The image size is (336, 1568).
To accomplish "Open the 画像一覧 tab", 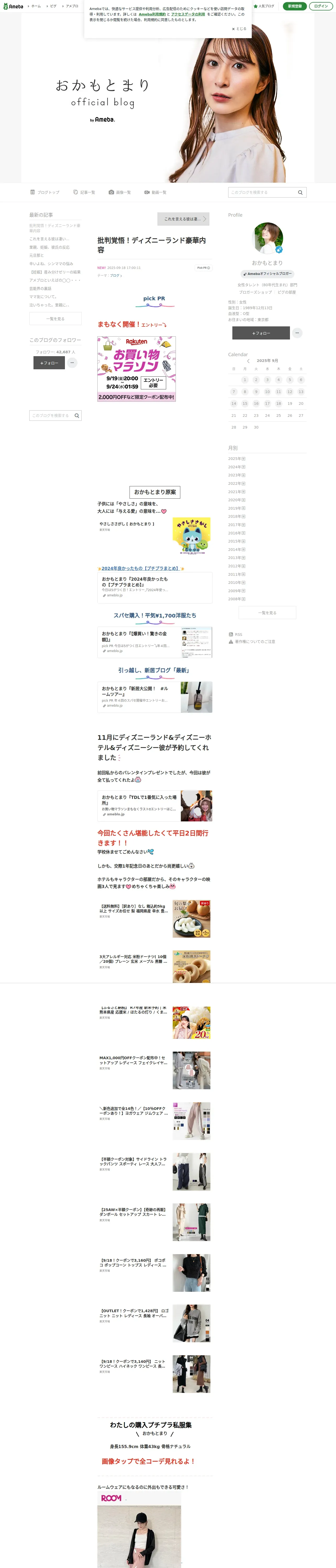I will [x=120, y=192].
